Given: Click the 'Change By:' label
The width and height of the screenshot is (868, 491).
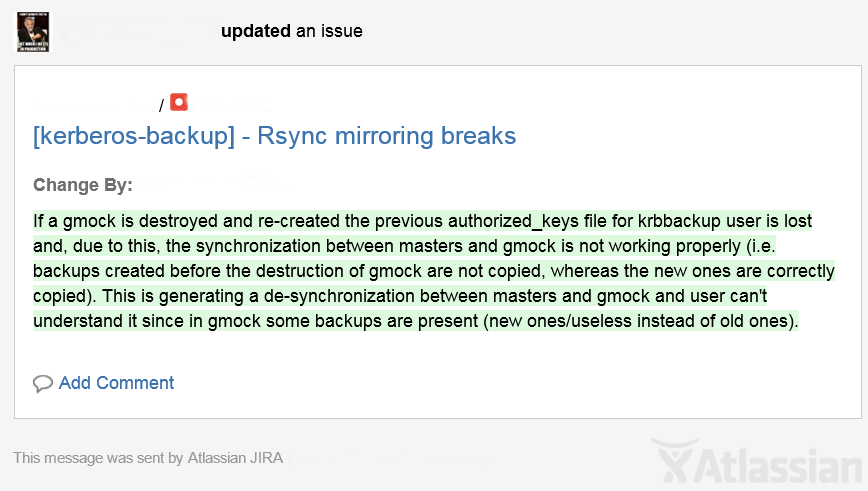Looking at the screenshot, I should 83,185.
